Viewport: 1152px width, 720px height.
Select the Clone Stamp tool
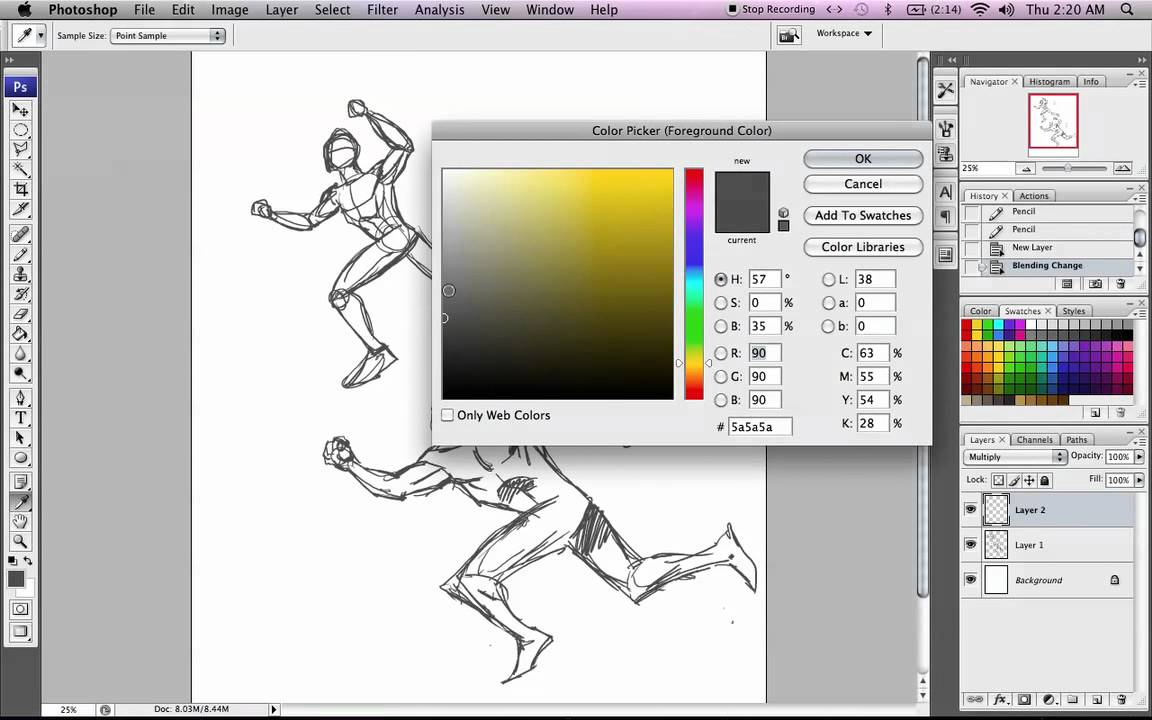coord(21,274)
